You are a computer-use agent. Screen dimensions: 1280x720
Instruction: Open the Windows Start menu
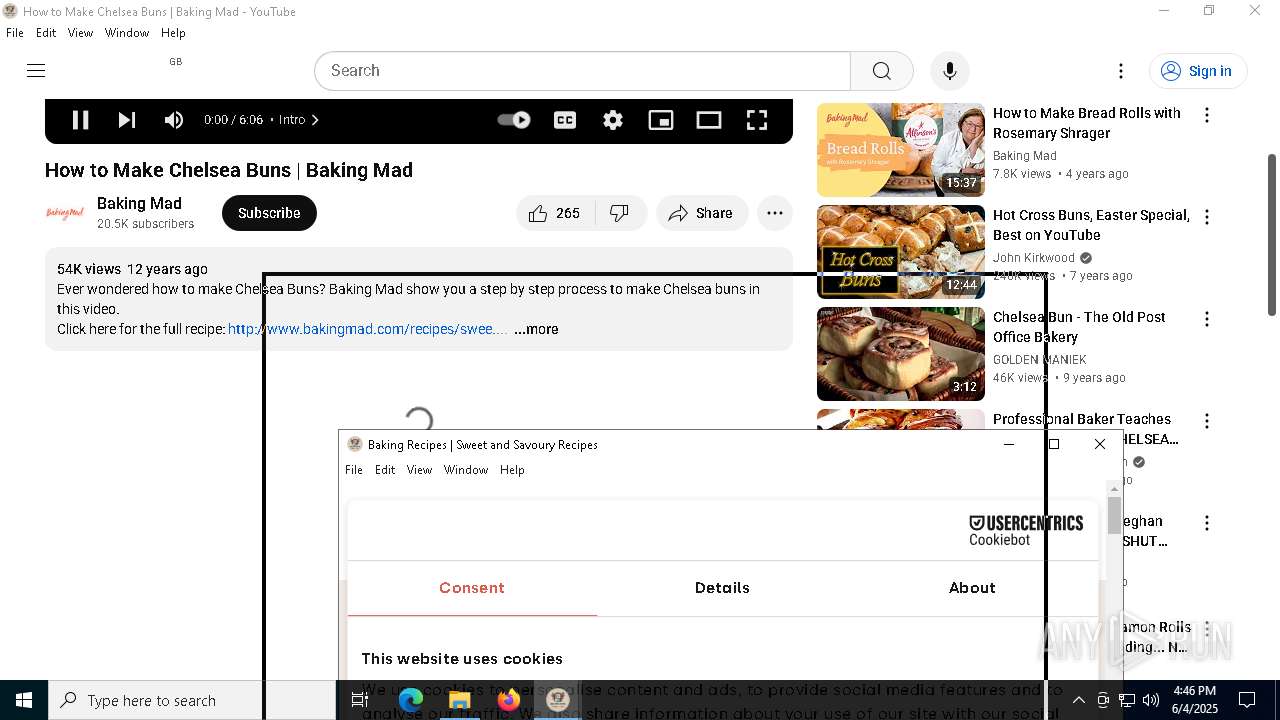(x=24, y=700)
